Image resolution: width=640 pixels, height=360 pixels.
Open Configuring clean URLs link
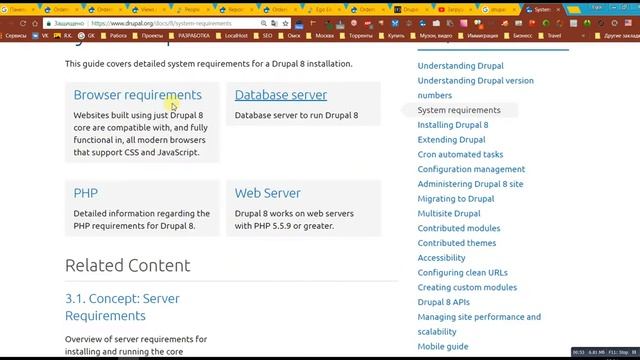pos(462,273)
